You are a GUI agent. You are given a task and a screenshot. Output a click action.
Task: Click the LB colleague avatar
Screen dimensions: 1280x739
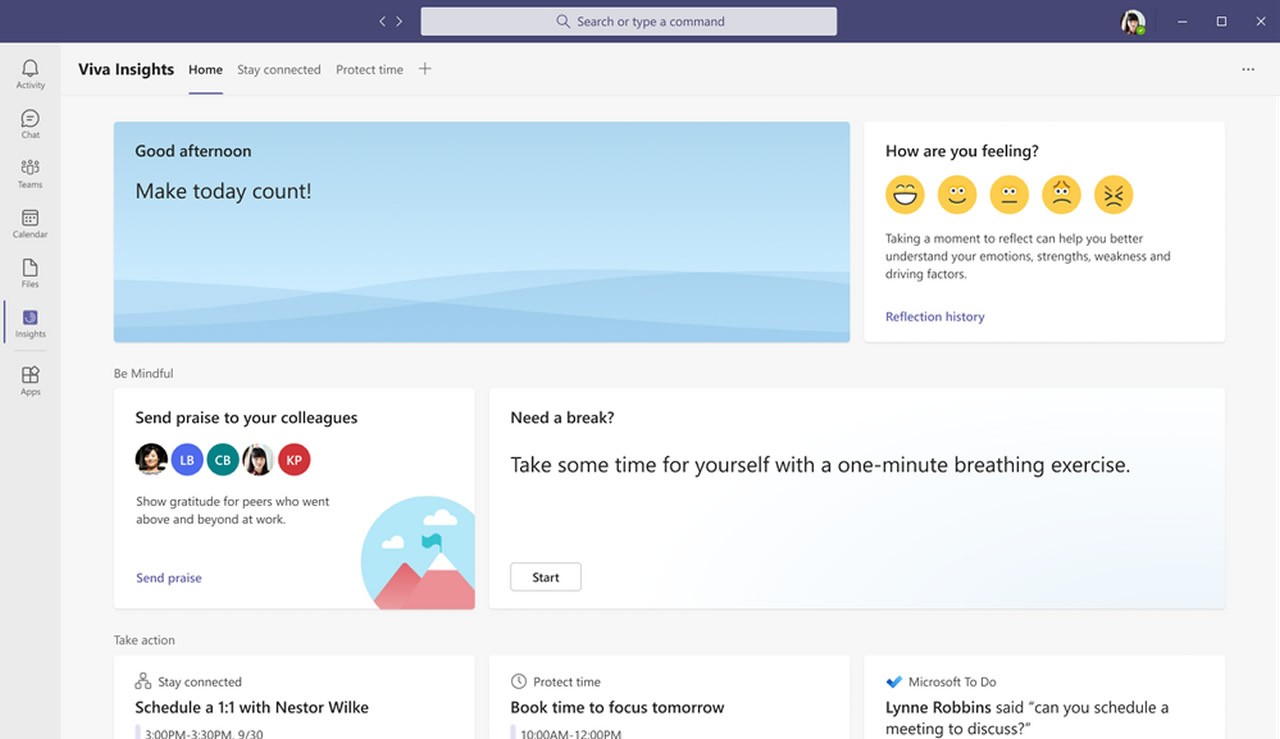click(187, 459)
